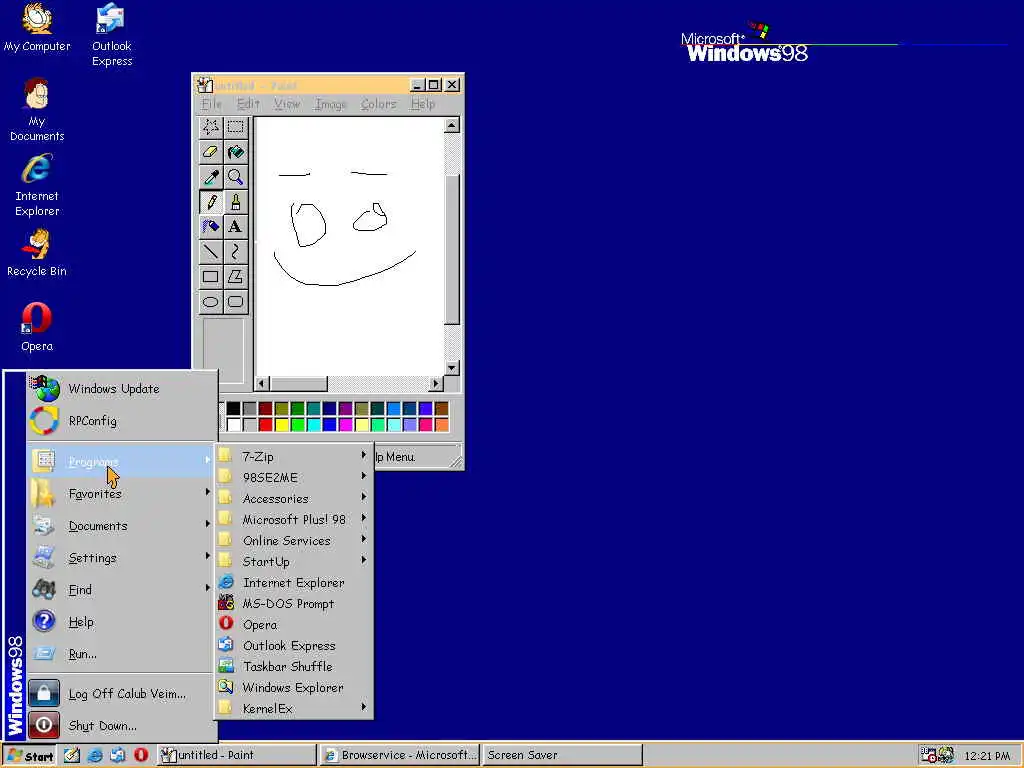Choose Log Off Calub Veim
This screenshot has height=768, width=1024.
point(121,694)
